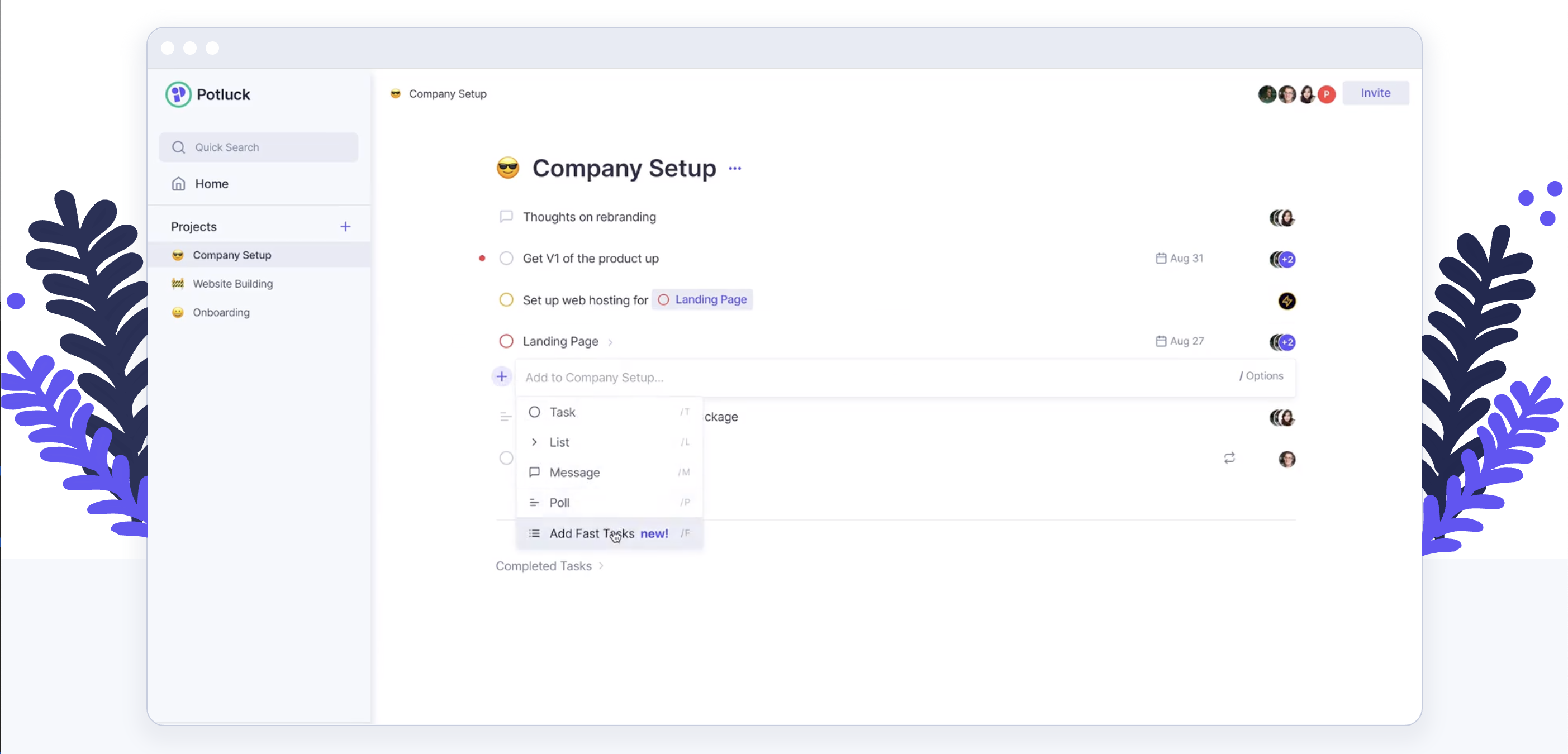Click the lightning avatar on web hosting task
Viewport: 1568px width, 754px height.
pyautogui.click(x=1287, y=300)
